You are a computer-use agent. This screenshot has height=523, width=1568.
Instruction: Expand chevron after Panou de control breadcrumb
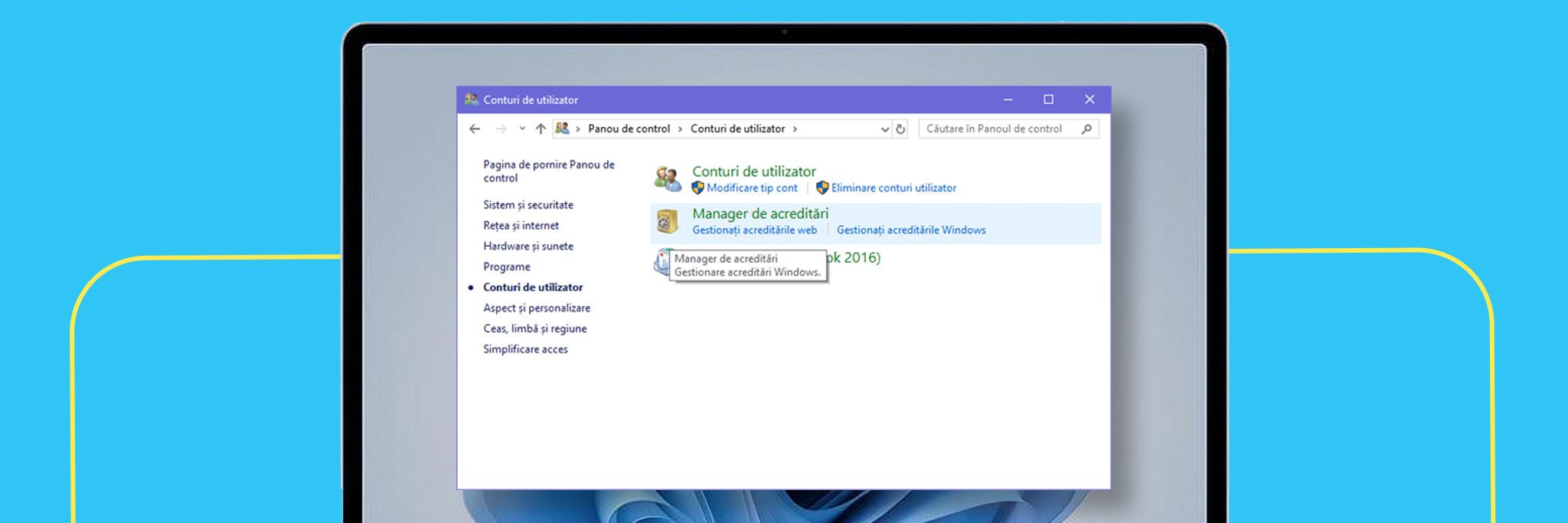tap(680, 129)
